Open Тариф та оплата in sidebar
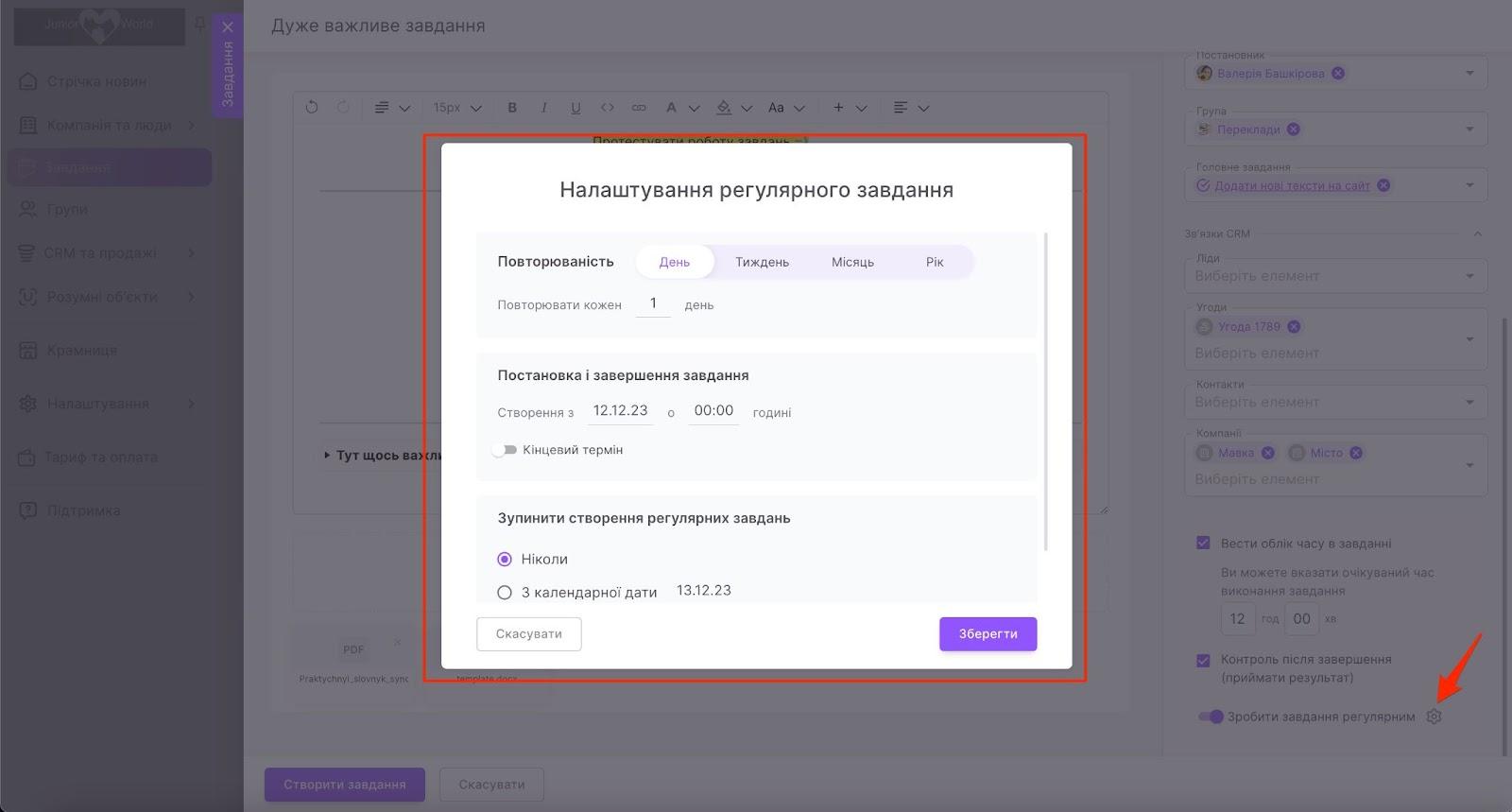The width and height of the screenshot is (1512, 812). 100,458
